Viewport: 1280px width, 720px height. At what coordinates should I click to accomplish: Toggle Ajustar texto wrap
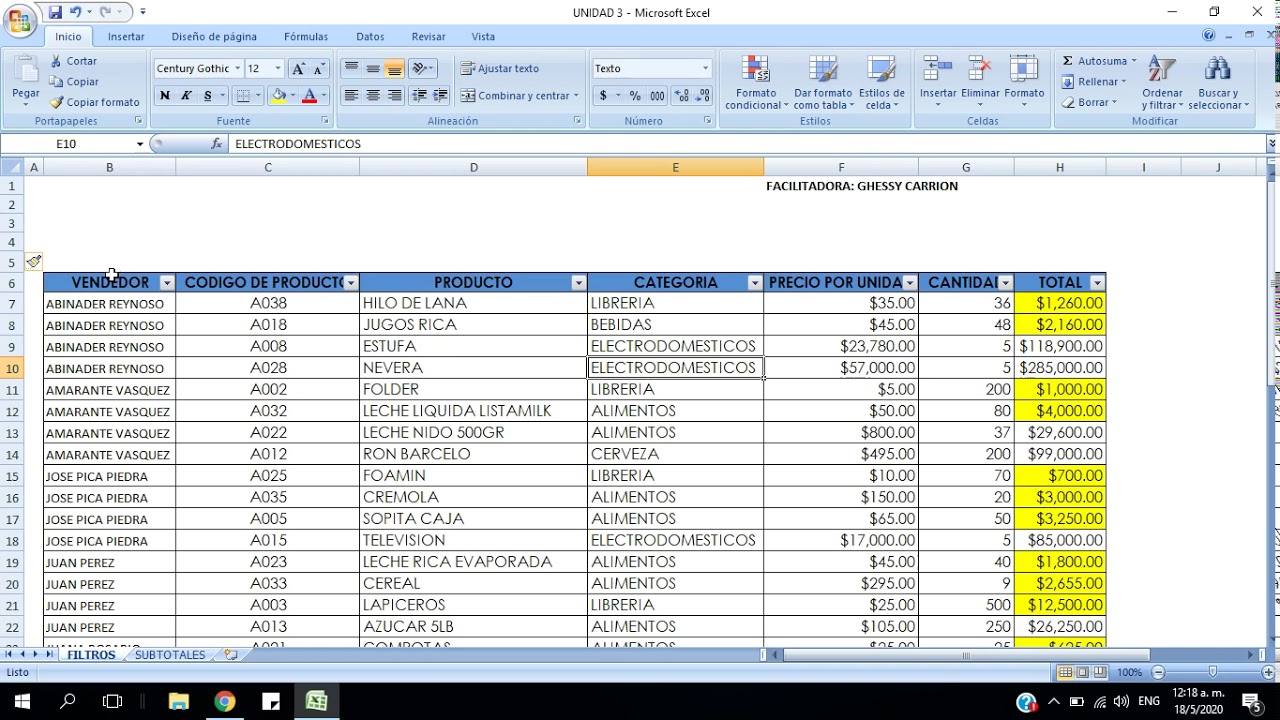pyautogui.click(x=500, y=68)
